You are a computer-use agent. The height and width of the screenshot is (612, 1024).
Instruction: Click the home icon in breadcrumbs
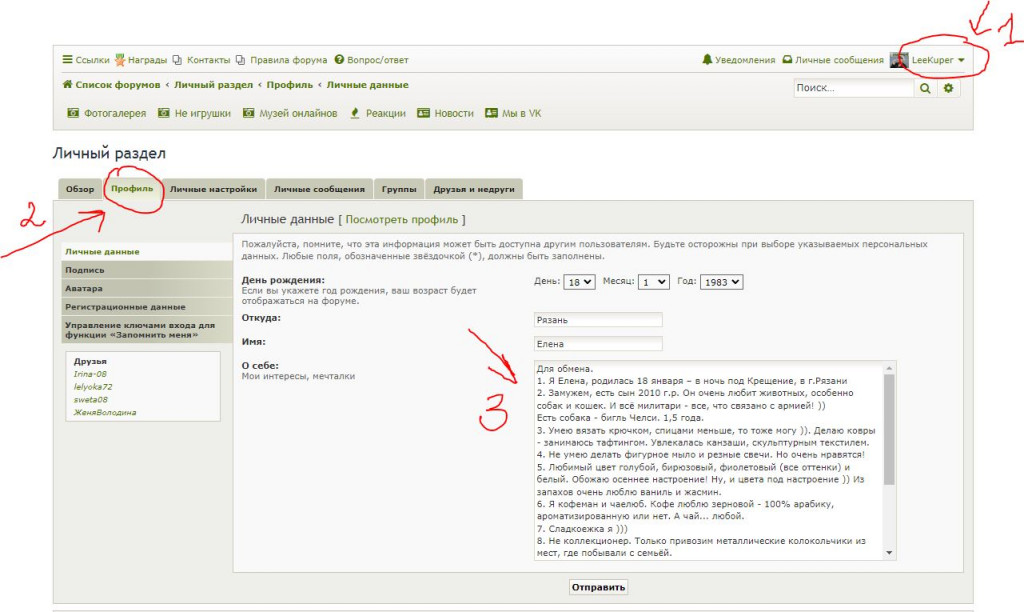pyautogui.click(x=67, y=85)
